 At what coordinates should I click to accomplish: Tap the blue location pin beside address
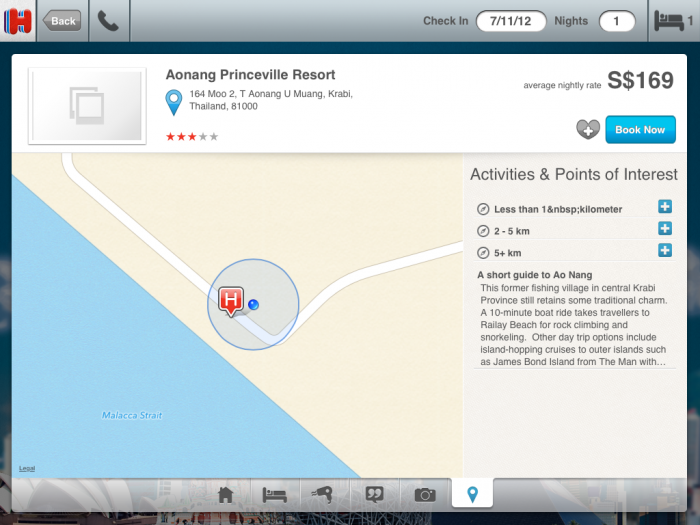[x=174, y=101]
